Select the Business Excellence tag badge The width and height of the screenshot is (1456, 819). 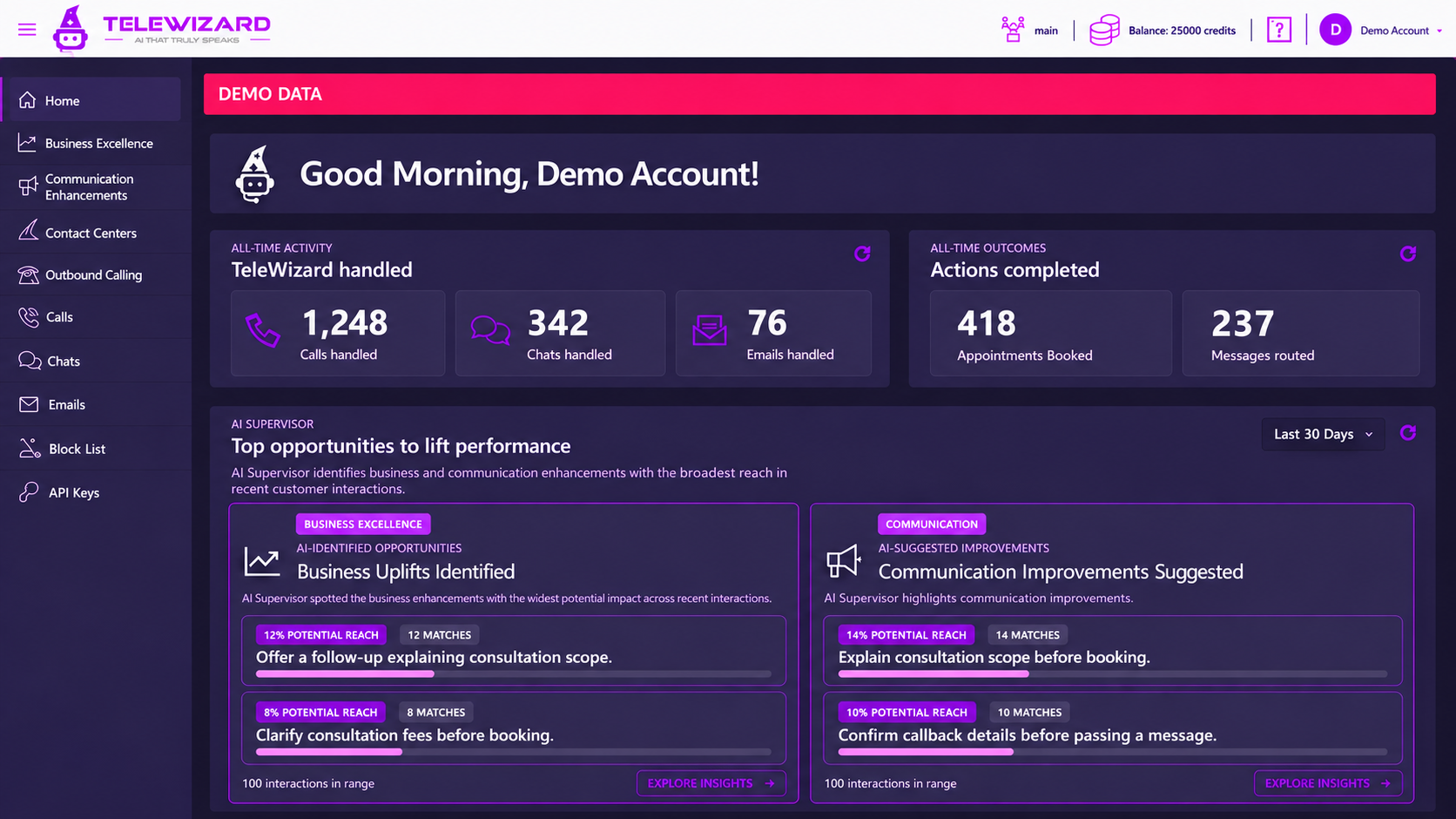(363, 524)
